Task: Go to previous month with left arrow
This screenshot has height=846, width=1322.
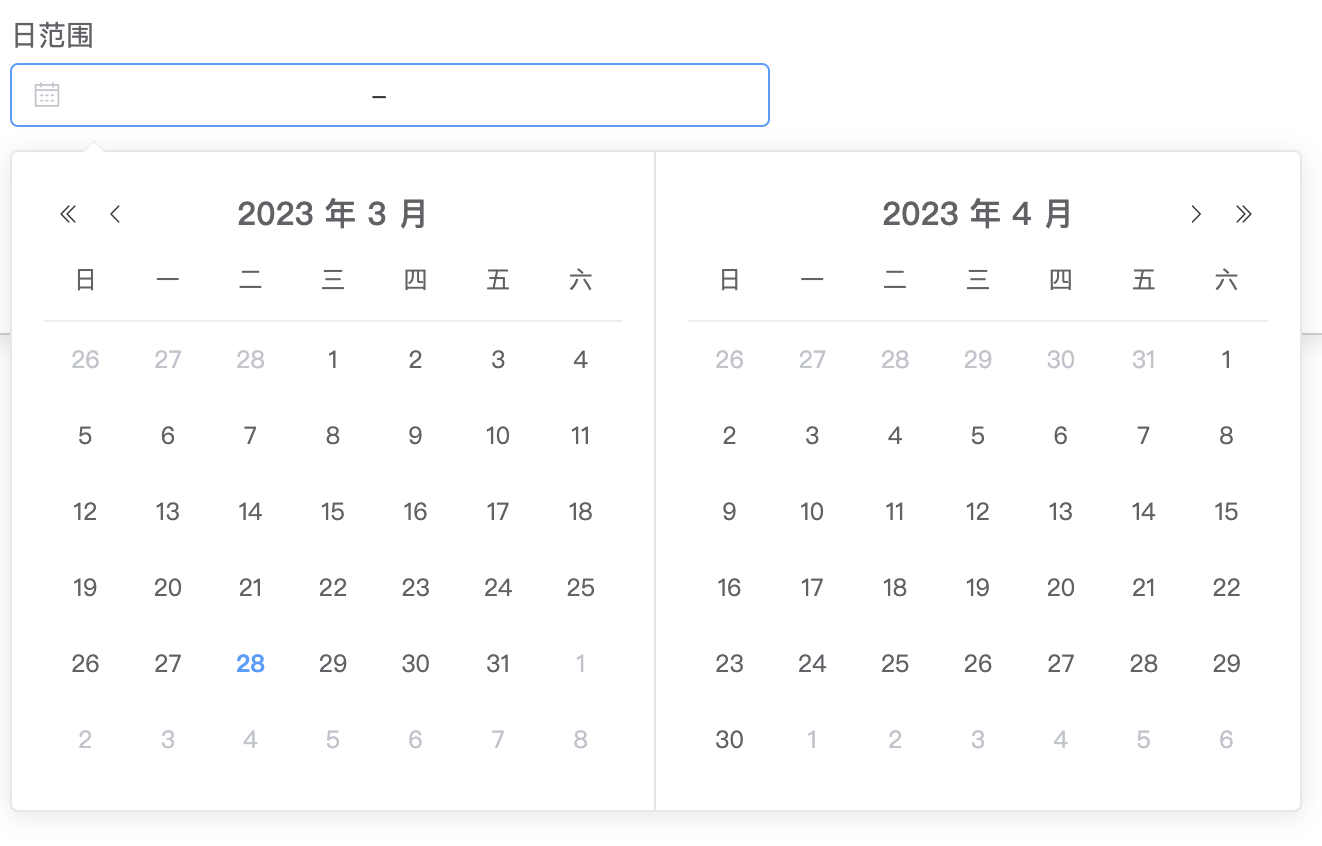Action: coord(115,213)
